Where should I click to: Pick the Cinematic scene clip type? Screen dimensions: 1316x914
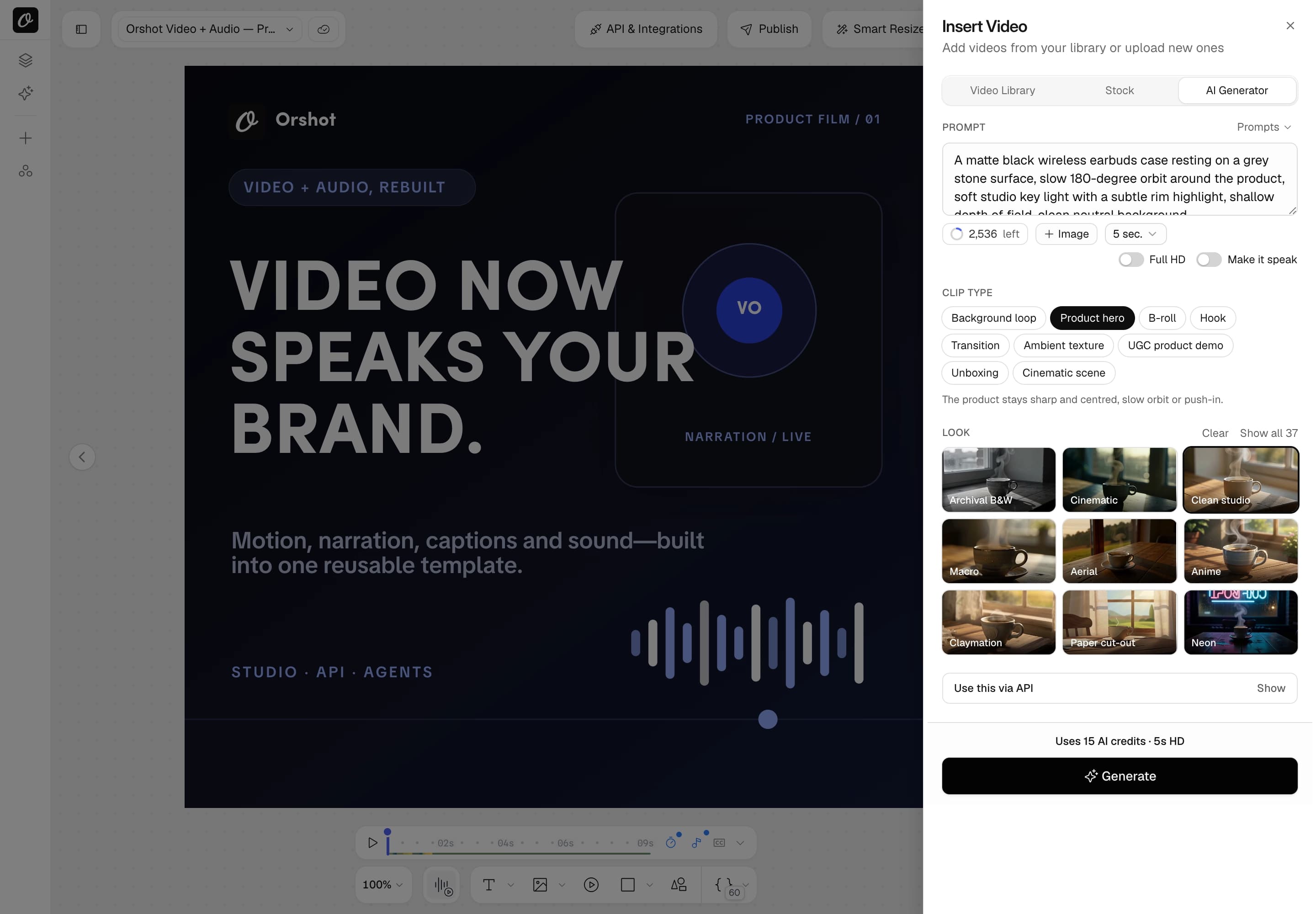pos(1063,373)
